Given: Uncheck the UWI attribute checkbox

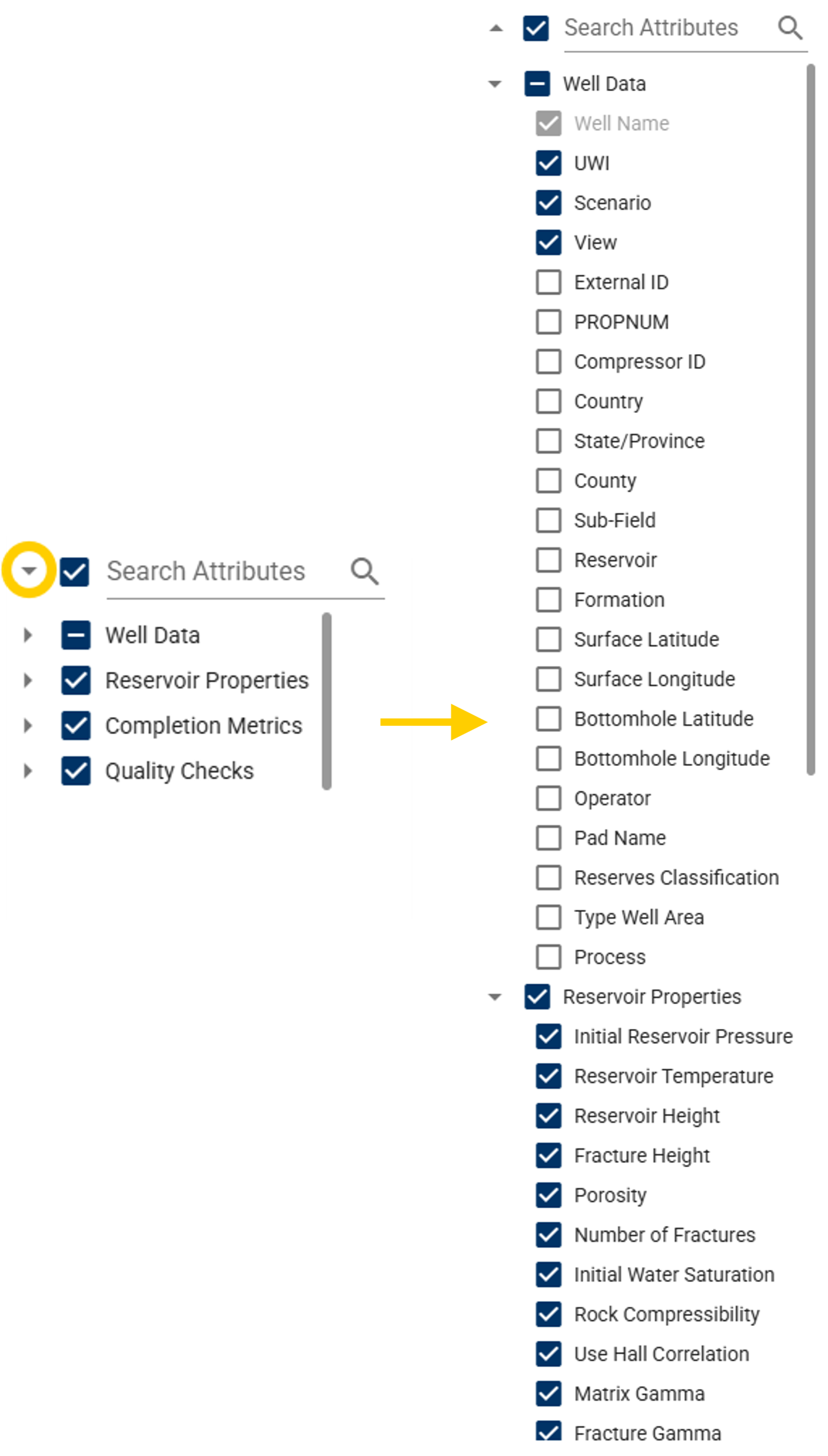Looking at the screenshot, I should point(548,163).
